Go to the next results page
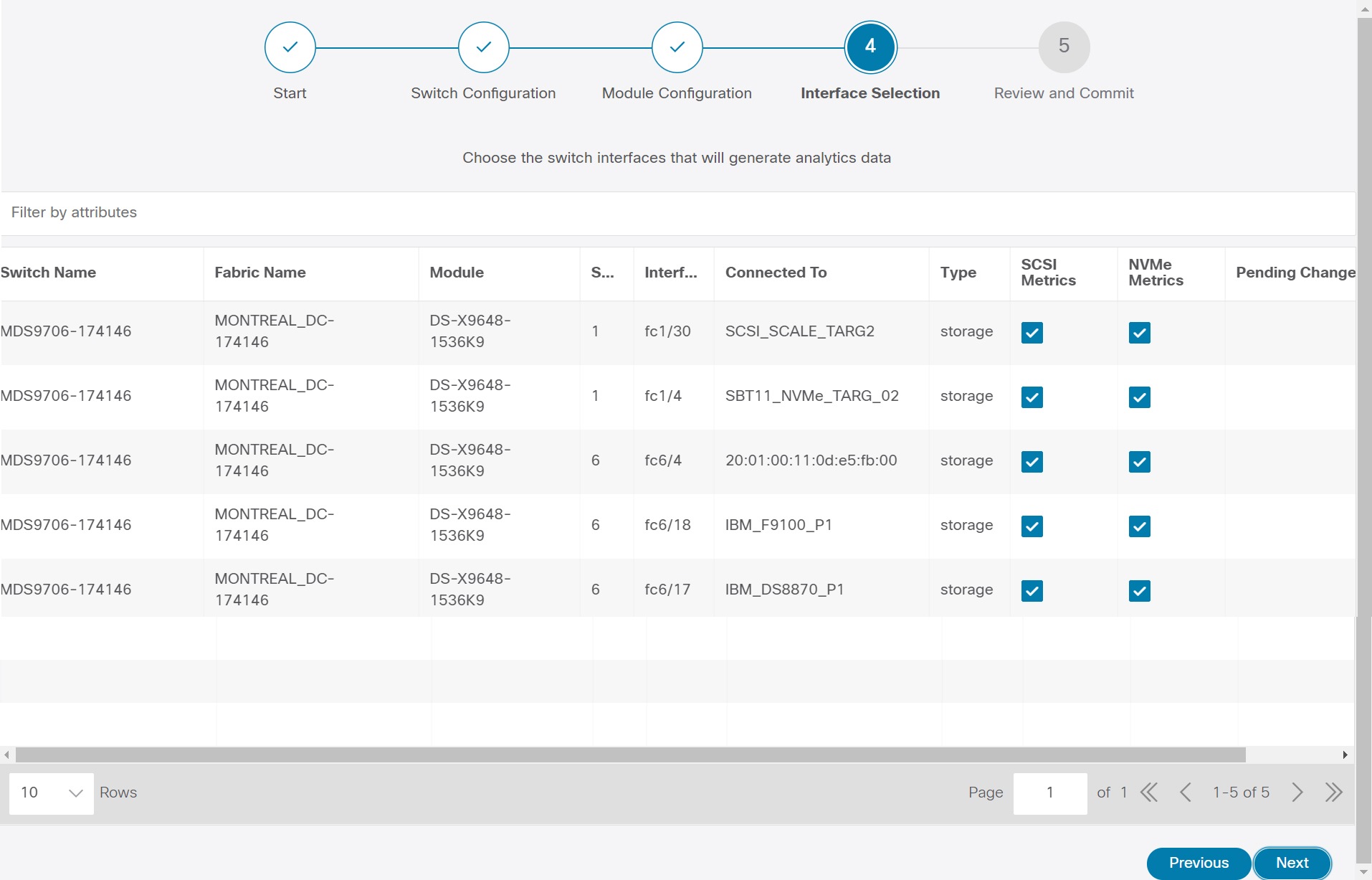Image resolution: width=1372 pixels, height=880 pixels. pos(1297,793)
